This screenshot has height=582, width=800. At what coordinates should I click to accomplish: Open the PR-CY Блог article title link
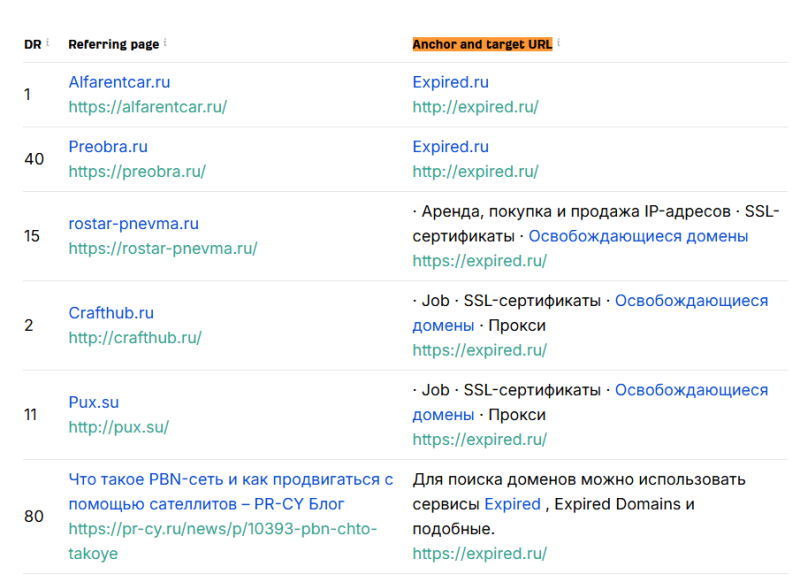(230, 492)
